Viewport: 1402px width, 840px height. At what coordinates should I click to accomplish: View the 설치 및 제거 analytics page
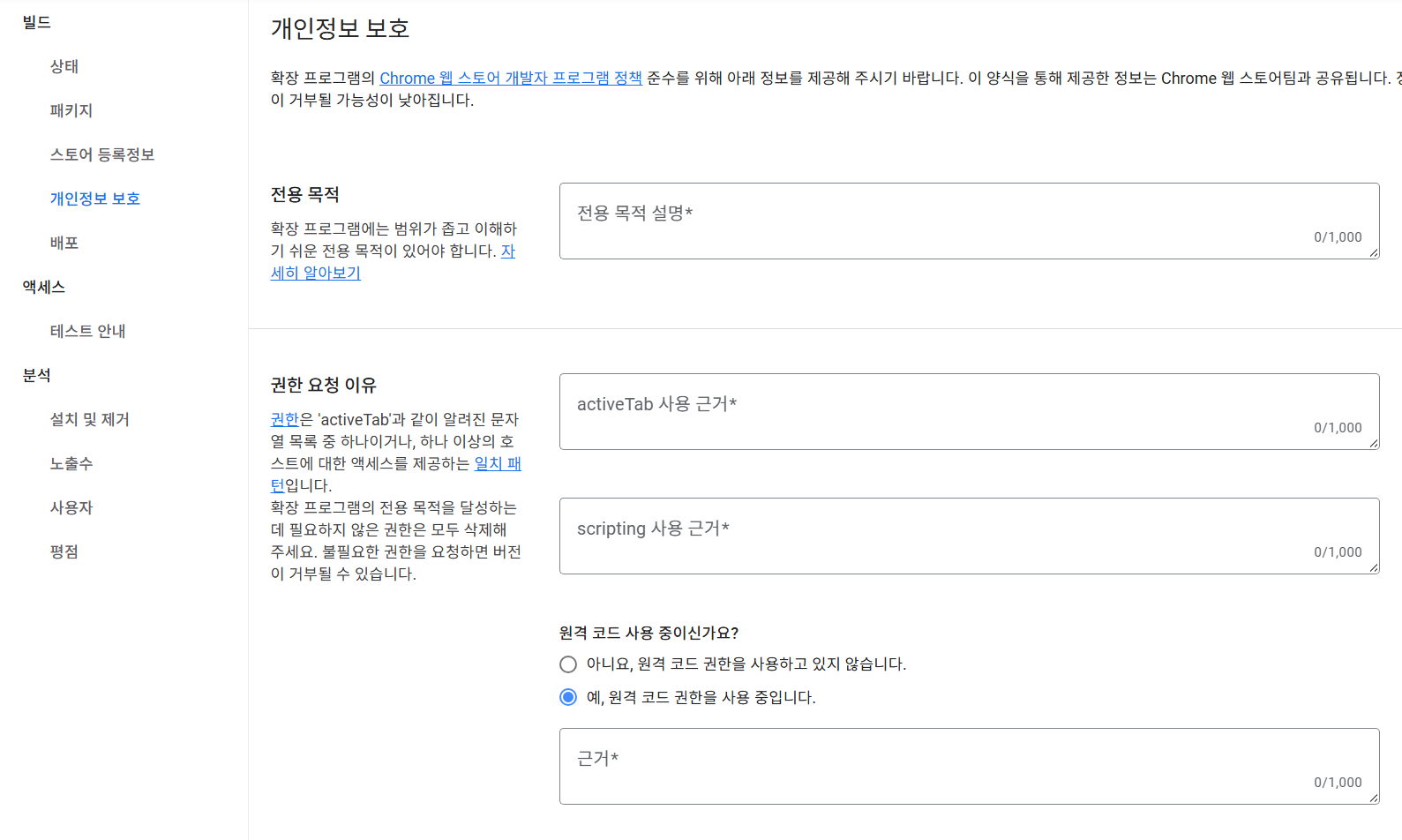click(89, 419)
